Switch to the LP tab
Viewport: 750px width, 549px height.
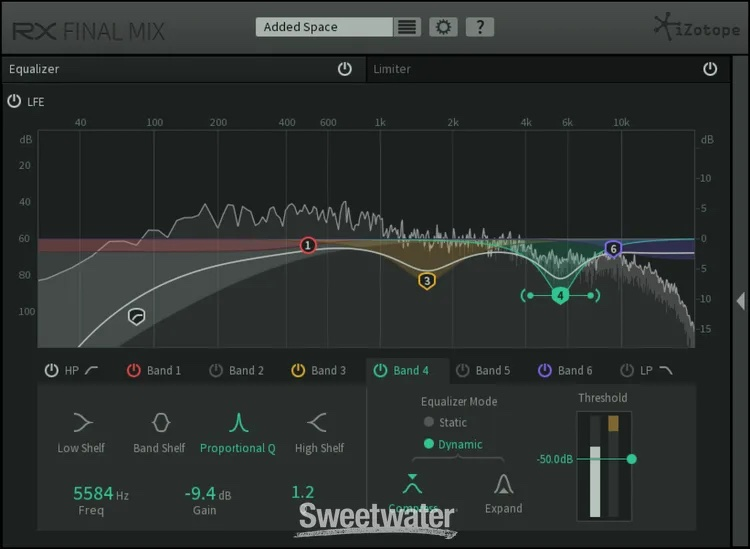(646, 371)
